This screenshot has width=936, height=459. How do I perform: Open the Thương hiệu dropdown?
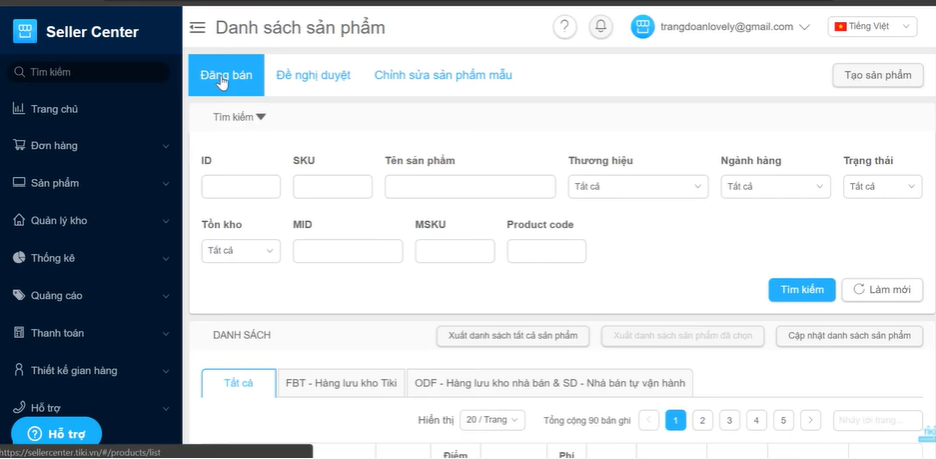click(x=638, y=187)
